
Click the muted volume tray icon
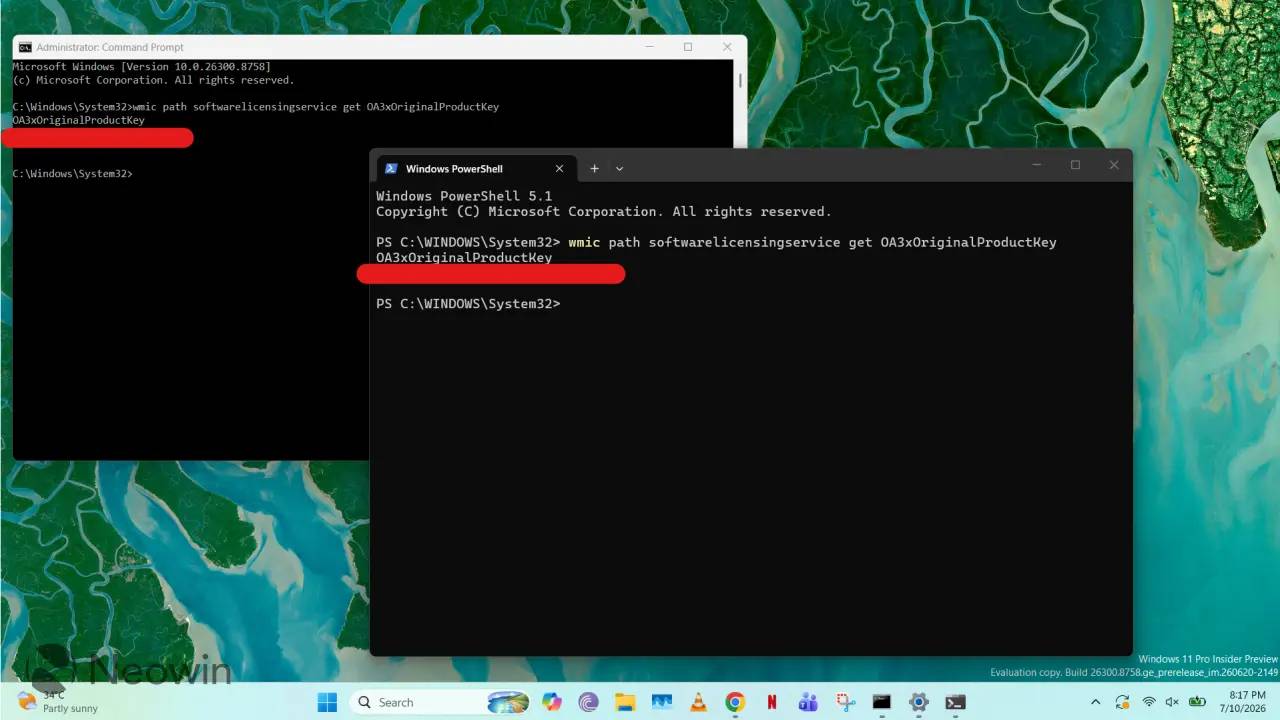(x=1171, y=702)
